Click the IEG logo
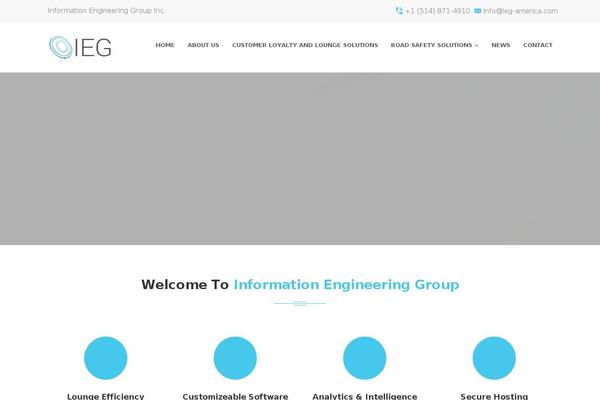Viewport: 600px width, 400px height. [x=80, y=47]
